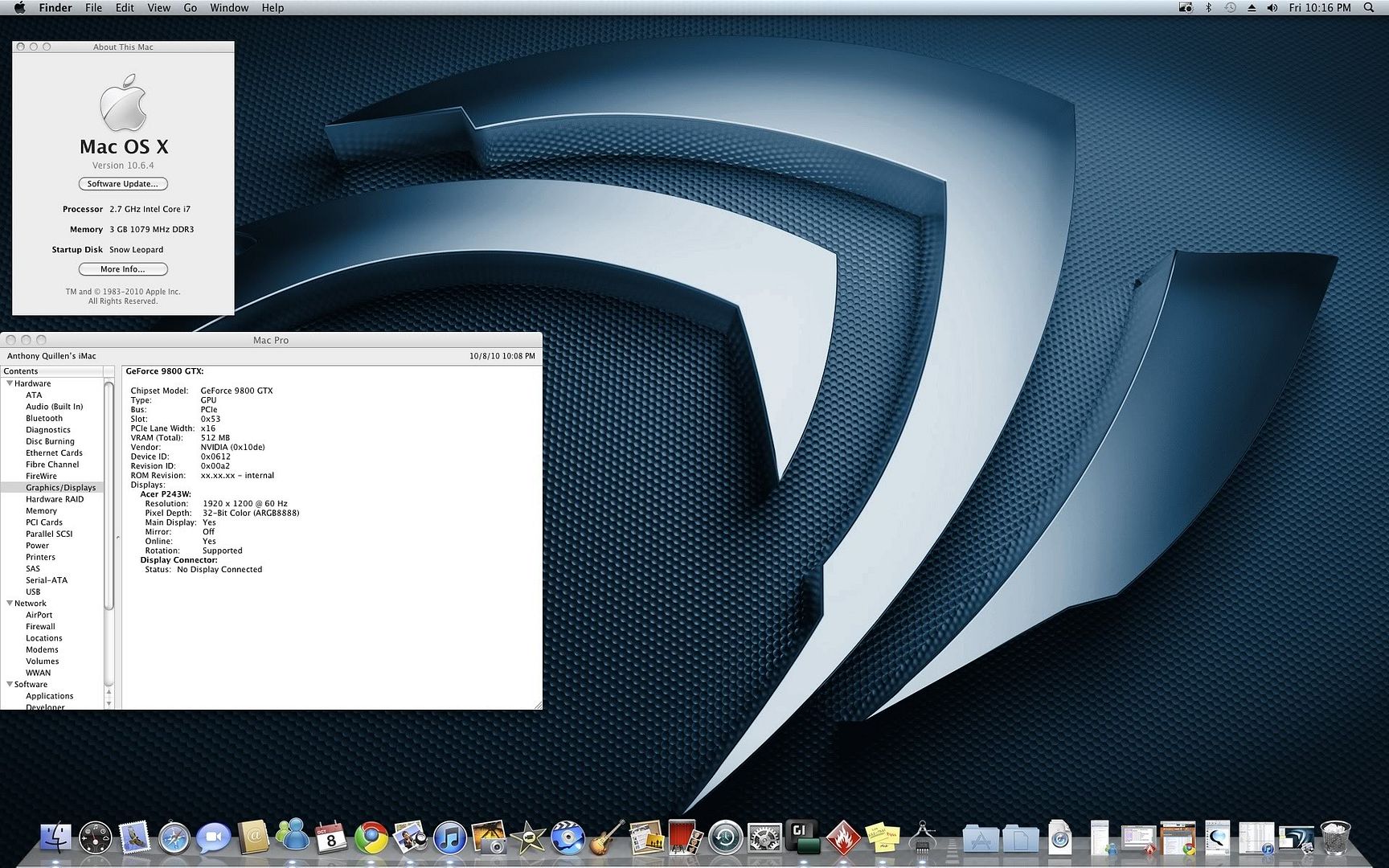Open Address Book in the Dock
The width and height of the screenshot is (1389, 868).
[x=252, y=838]
